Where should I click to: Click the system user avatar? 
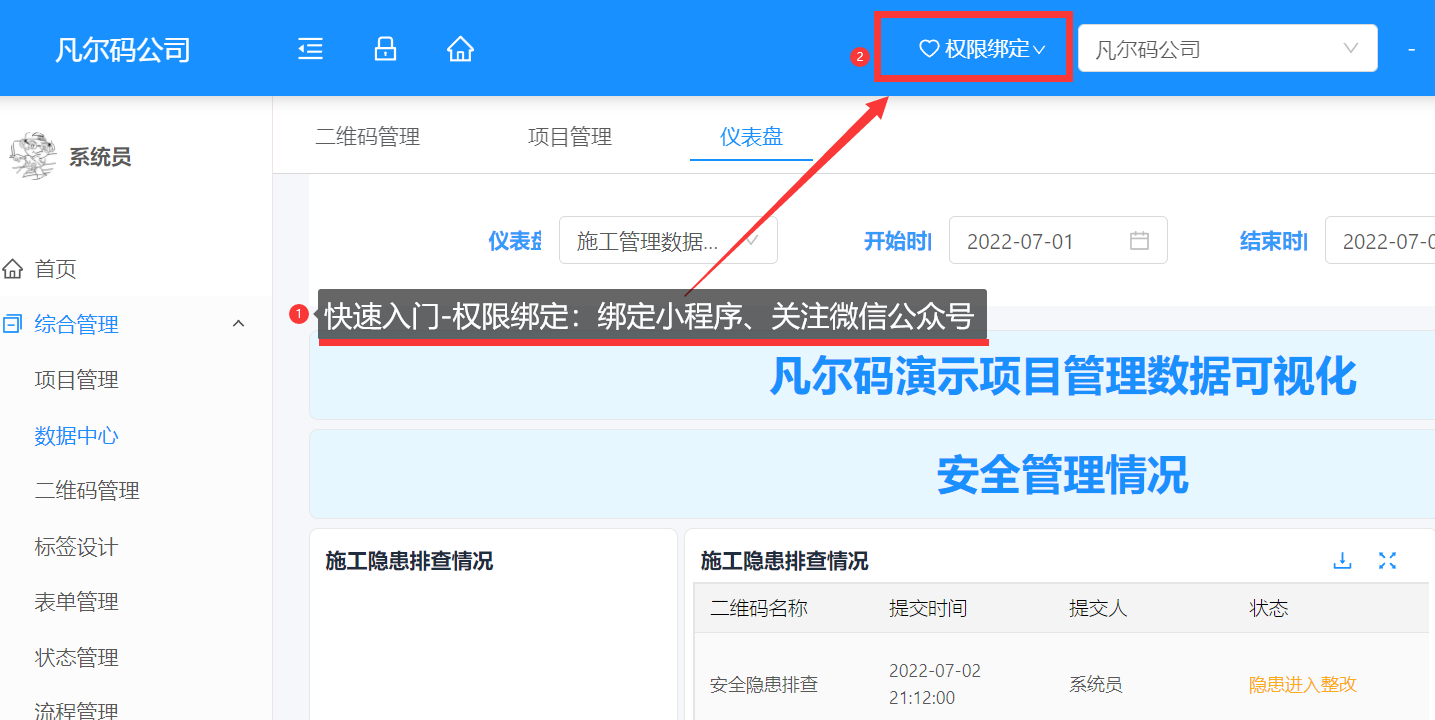click(32, 156)
